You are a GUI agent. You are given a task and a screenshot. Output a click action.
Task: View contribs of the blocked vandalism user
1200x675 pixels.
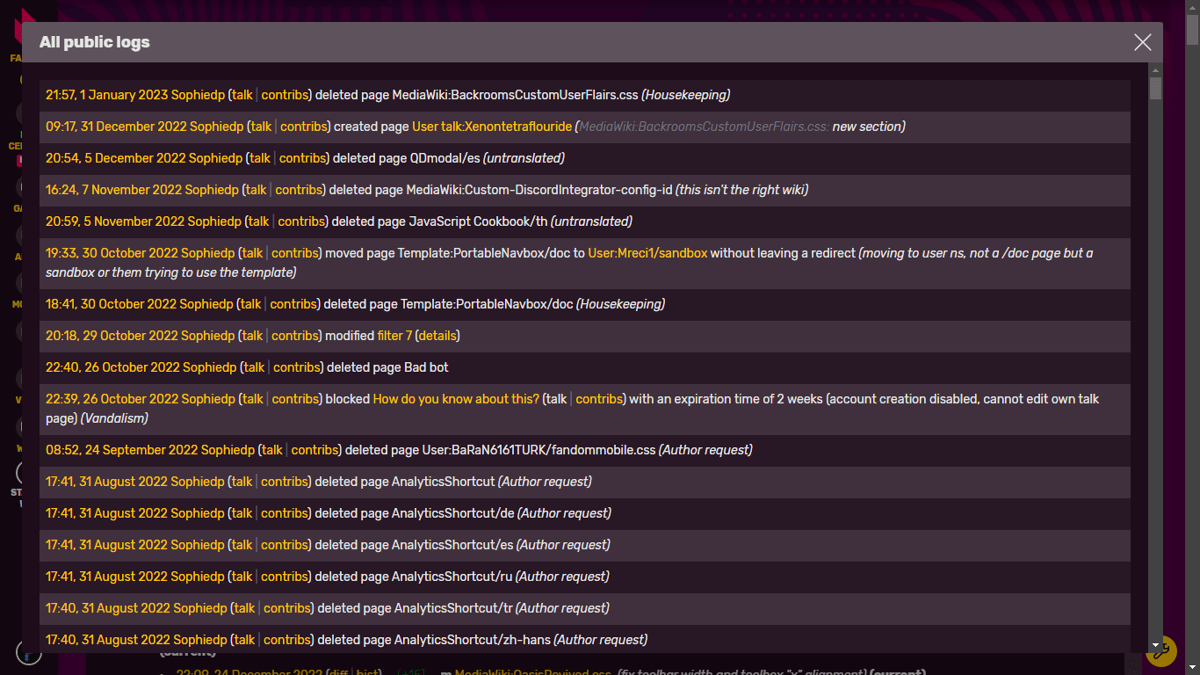[x=599, y=398]
